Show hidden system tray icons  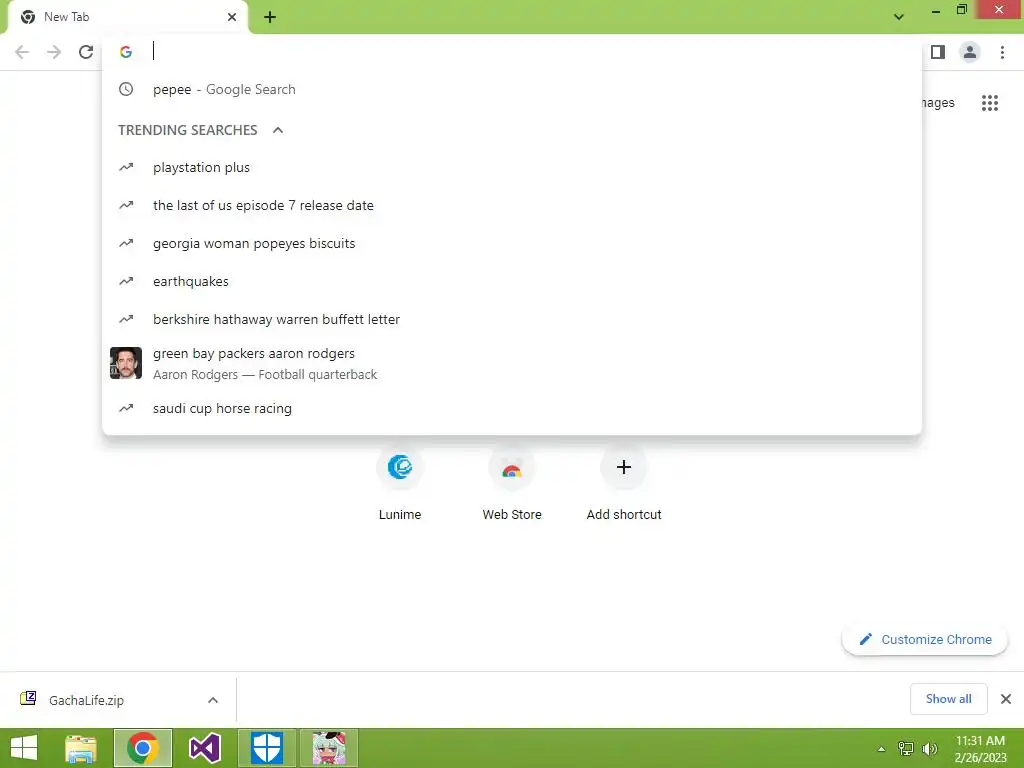pos(881,749)
